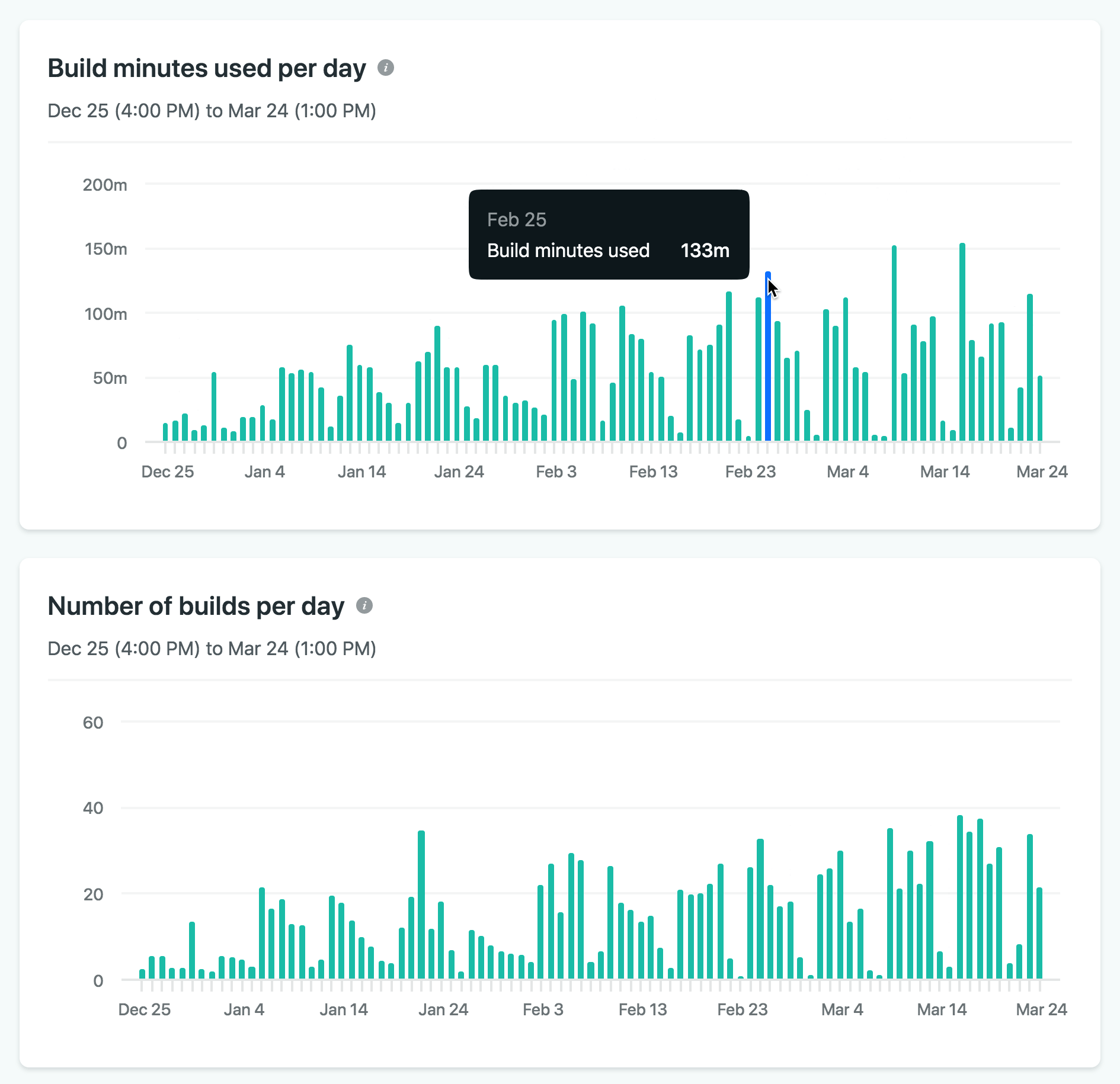
Task: Click the Mar 4 bar in builds count chart
Action: (840, 915)
